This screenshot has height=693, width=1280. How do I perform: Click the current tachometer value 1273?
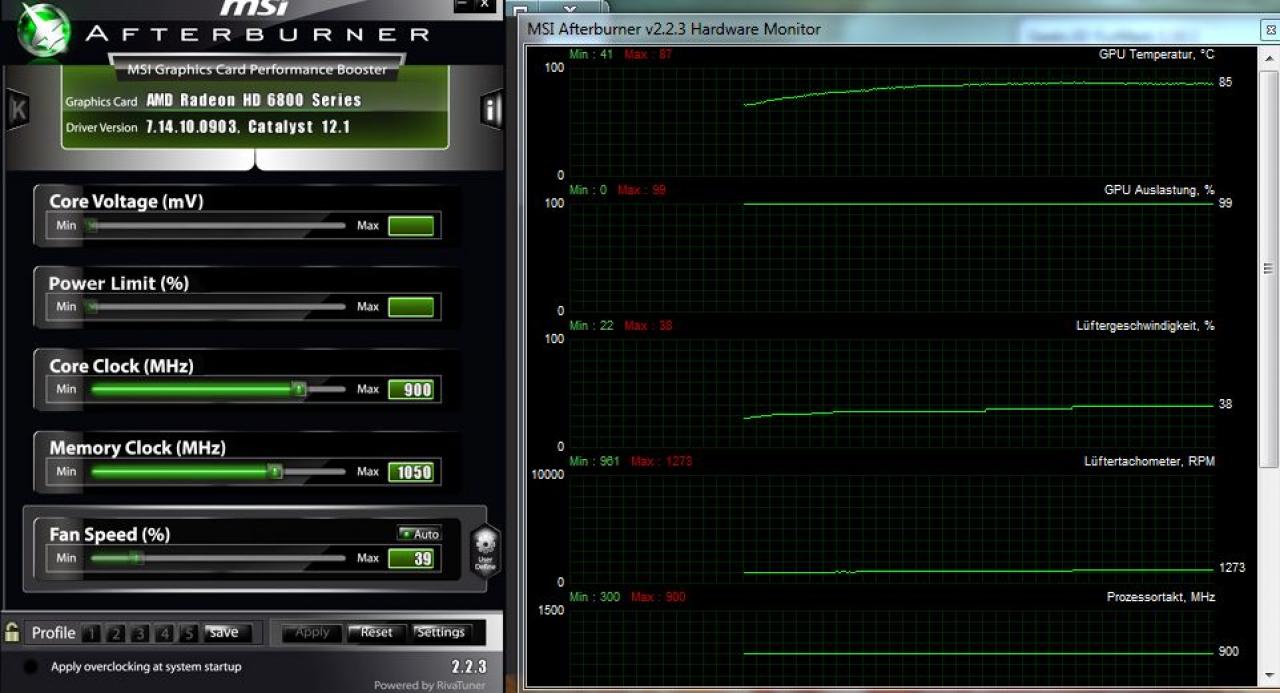click(1232, 568)
